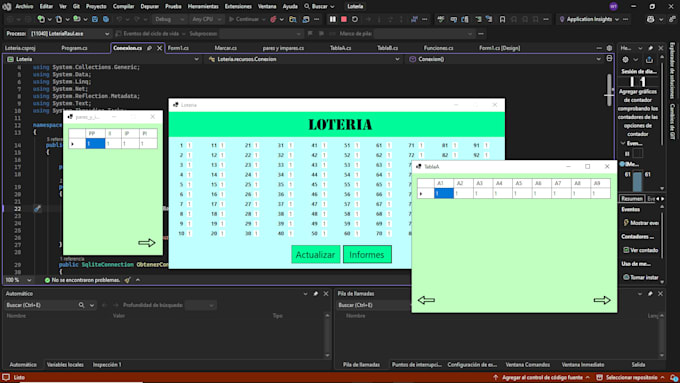Switch to the Funciones.cs tab
Screen dimensions: 680x383
click(438, 48)
